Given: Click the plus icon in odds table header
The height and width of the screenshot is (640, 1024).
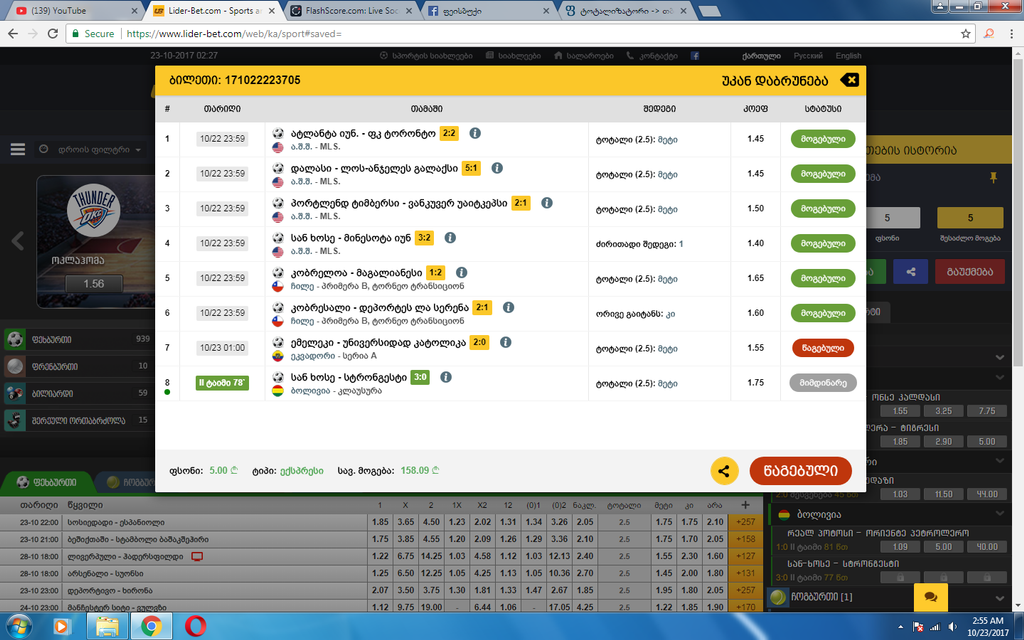Looking at the screenshot, I should point(745,505).
